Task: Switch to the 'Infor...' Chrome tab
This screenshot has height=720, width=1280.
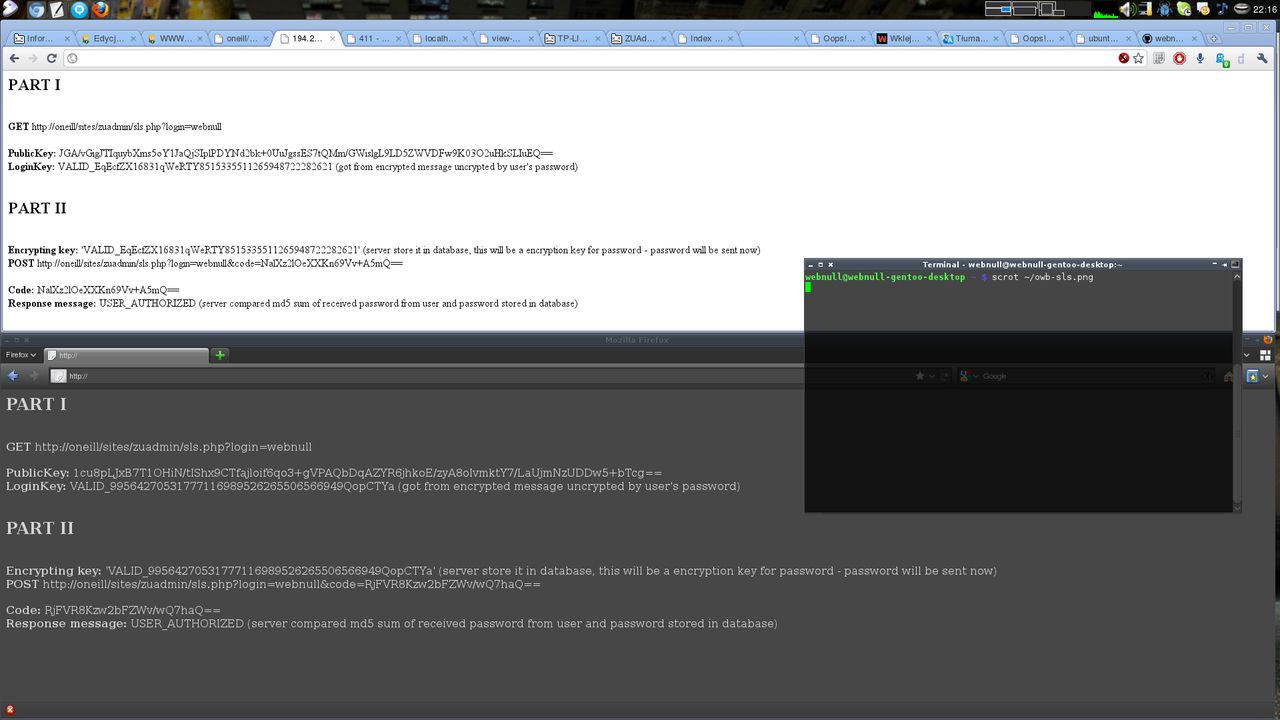Action: [x=41, y=38]
